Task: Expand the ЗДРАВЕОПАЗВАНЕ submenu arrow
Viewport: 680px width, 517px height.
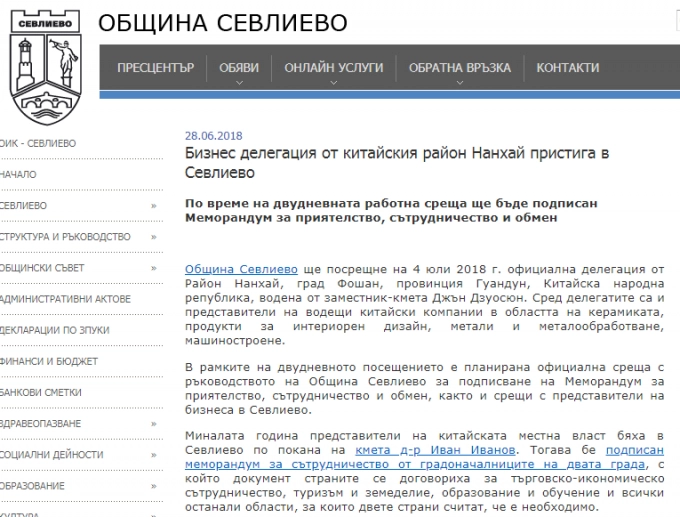Action: [153, 424]
